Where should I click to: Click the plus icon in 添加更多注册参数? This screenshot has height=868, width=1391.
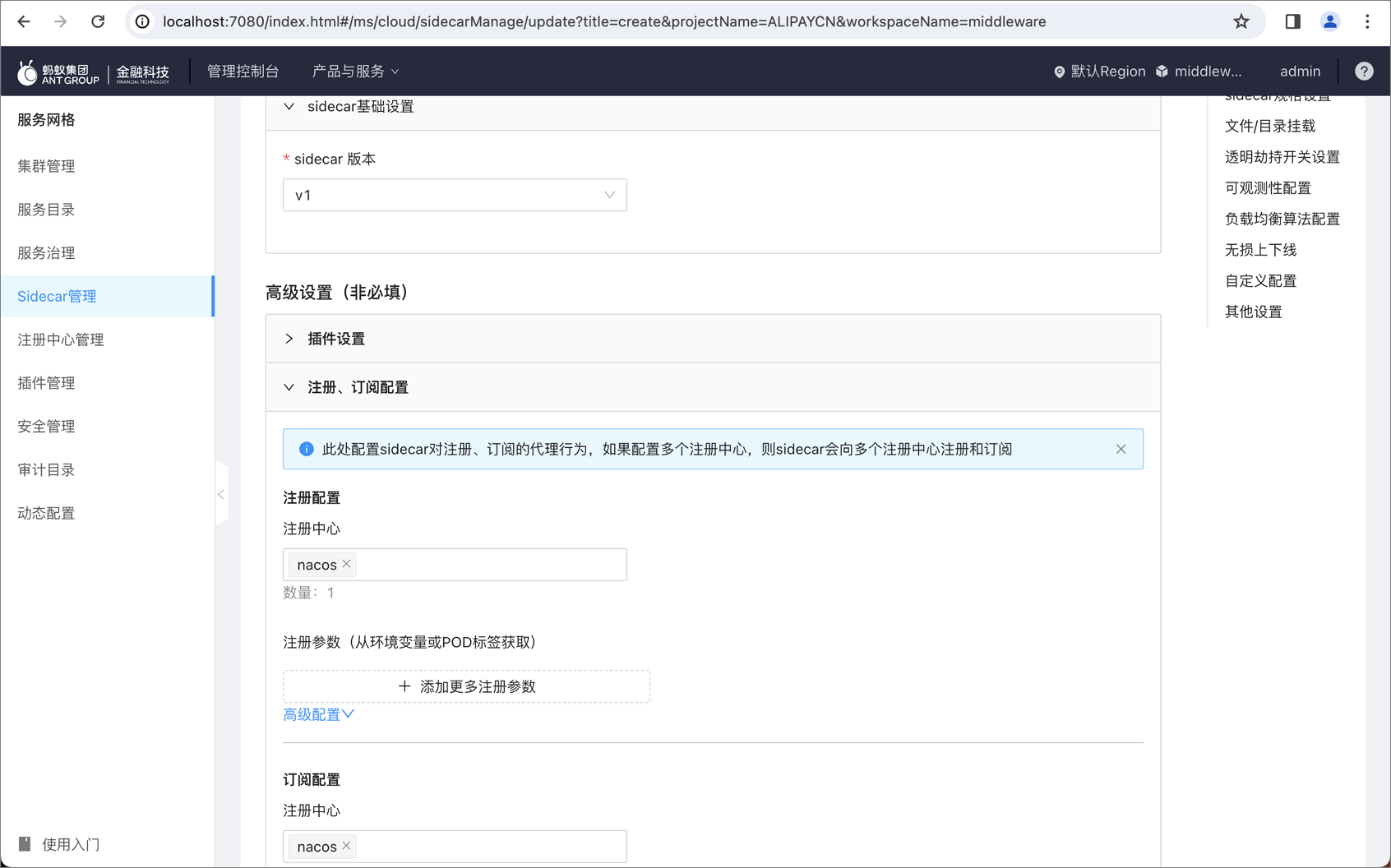[x=404, y=686]
